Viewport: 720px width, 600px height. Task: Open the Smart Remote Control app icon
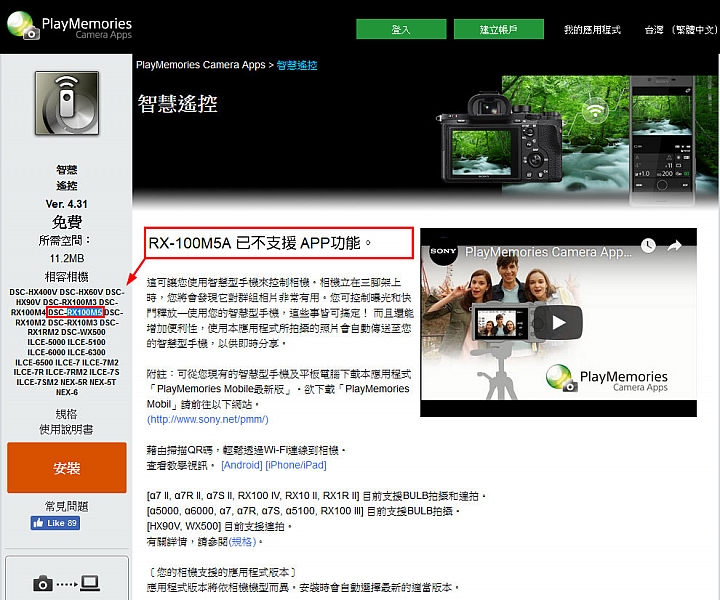tap(67, 103)
